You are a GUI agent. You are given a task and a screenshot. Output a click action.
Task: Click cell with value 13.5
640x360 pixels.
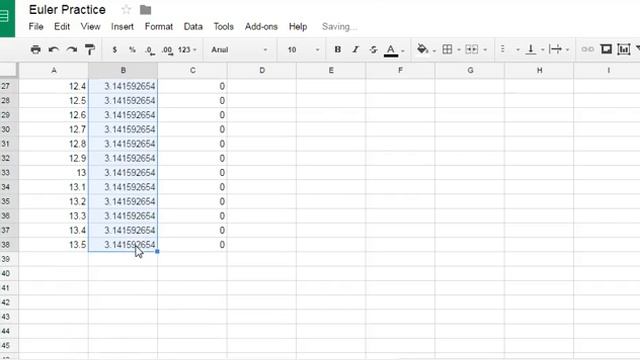click(53, 244)
